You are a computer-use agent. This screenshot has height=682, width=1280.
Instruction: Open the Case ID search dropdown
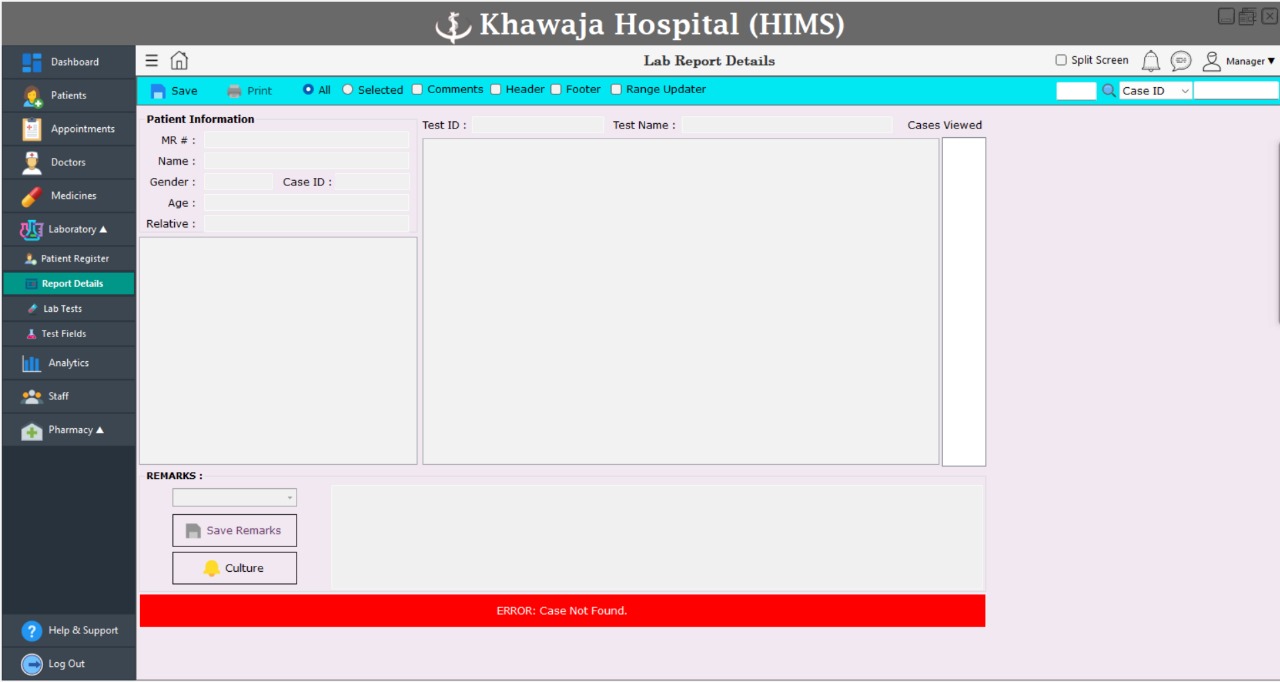click(1156, 91)
